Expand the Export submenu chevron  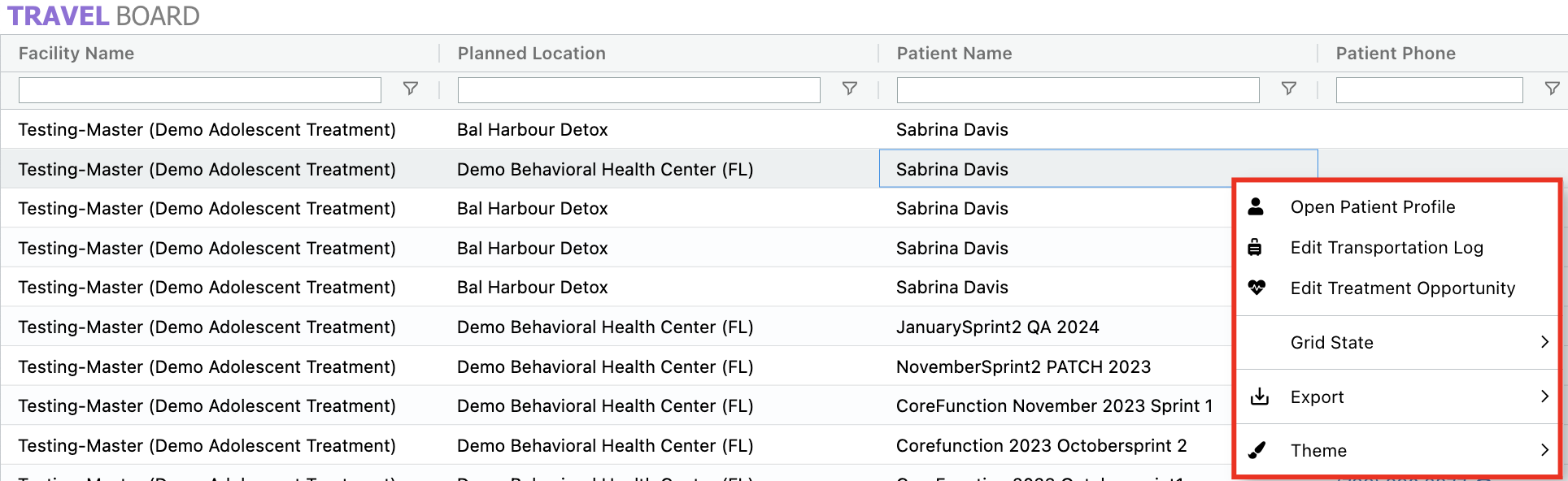(x=1544, y=396)
